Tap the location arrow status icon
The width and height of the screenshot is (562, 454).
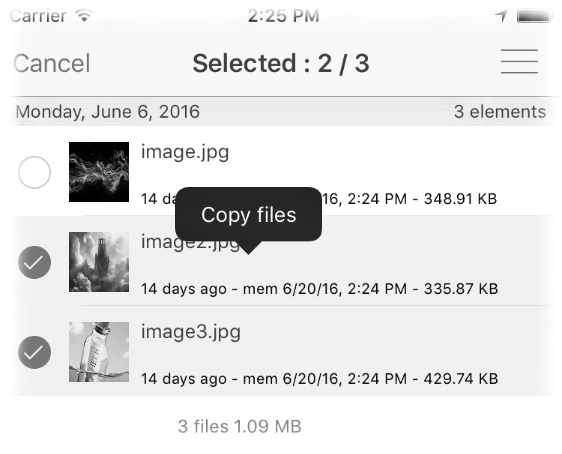pos(501,16)
